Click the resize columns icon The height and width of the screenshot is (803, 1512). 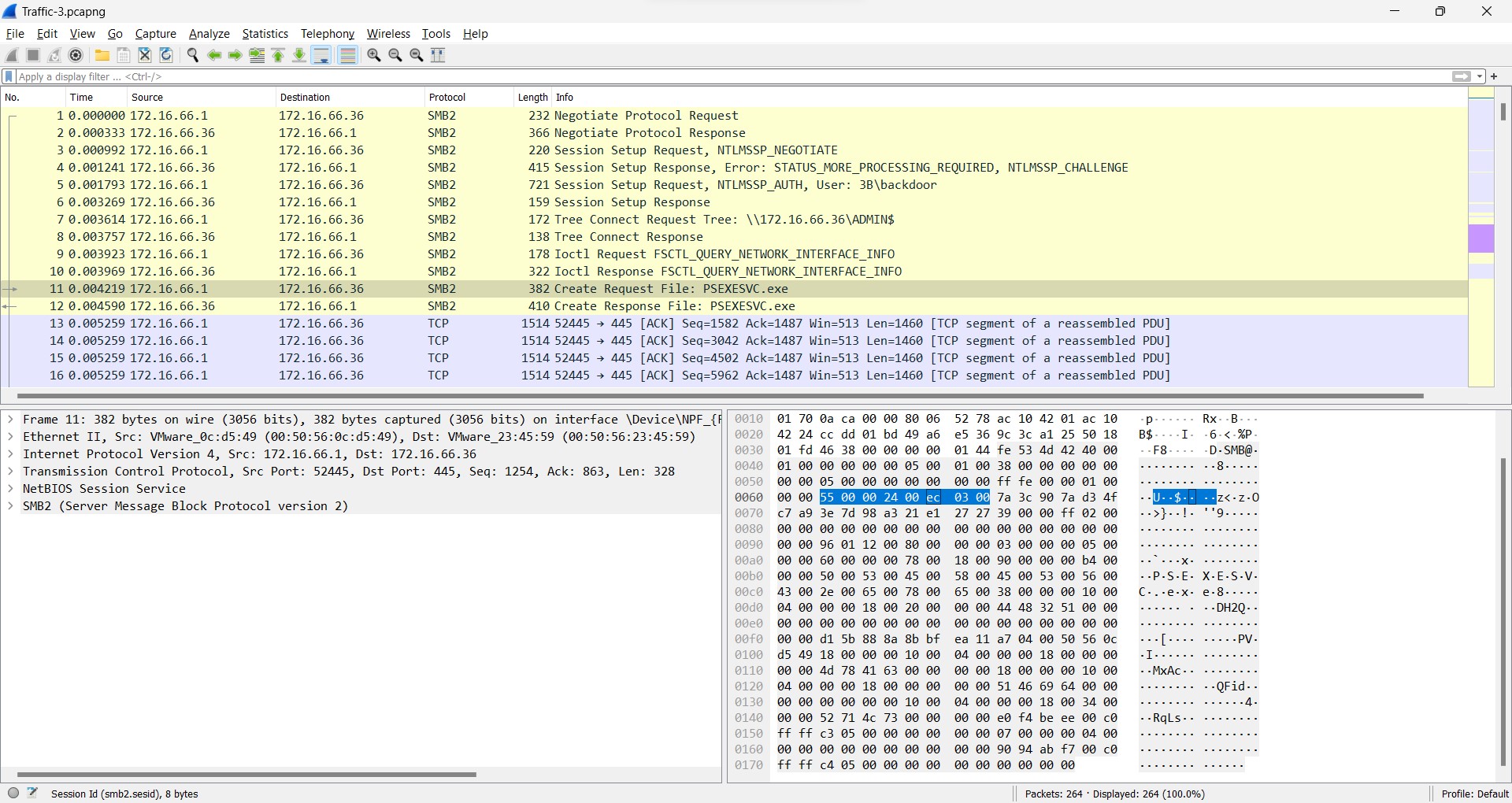[x=439, y=55]
